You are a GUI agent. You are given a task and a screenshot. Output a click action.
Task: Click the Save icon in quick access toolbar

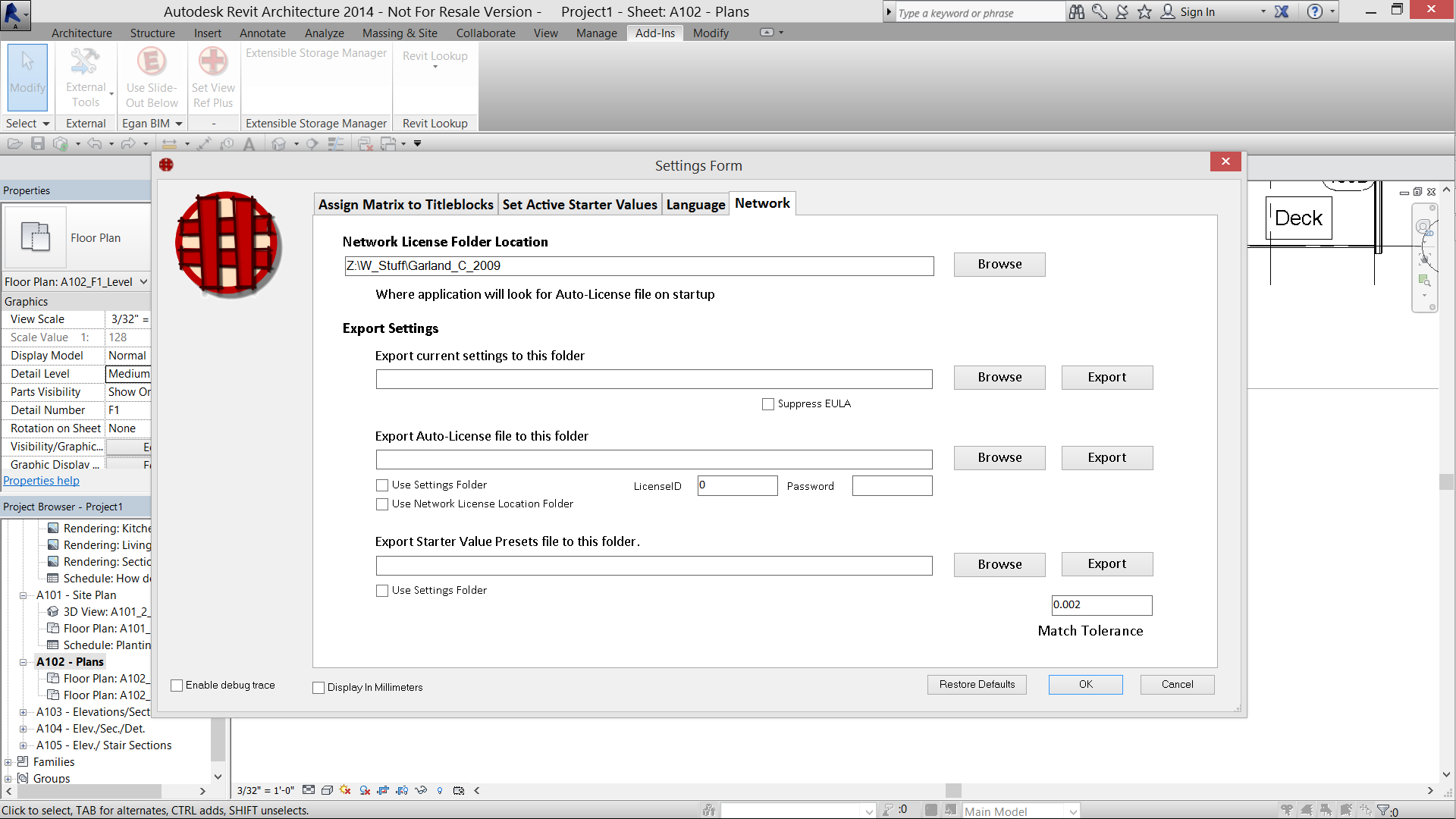click(x=38, y=143)
